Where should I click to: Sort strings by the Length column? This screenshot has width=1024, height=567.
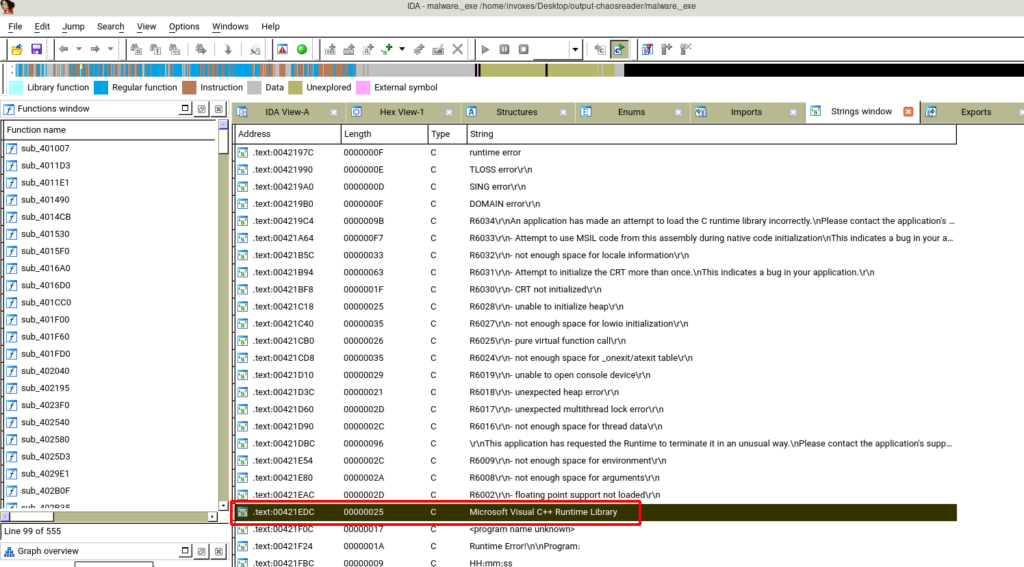[x=384, y=134]
